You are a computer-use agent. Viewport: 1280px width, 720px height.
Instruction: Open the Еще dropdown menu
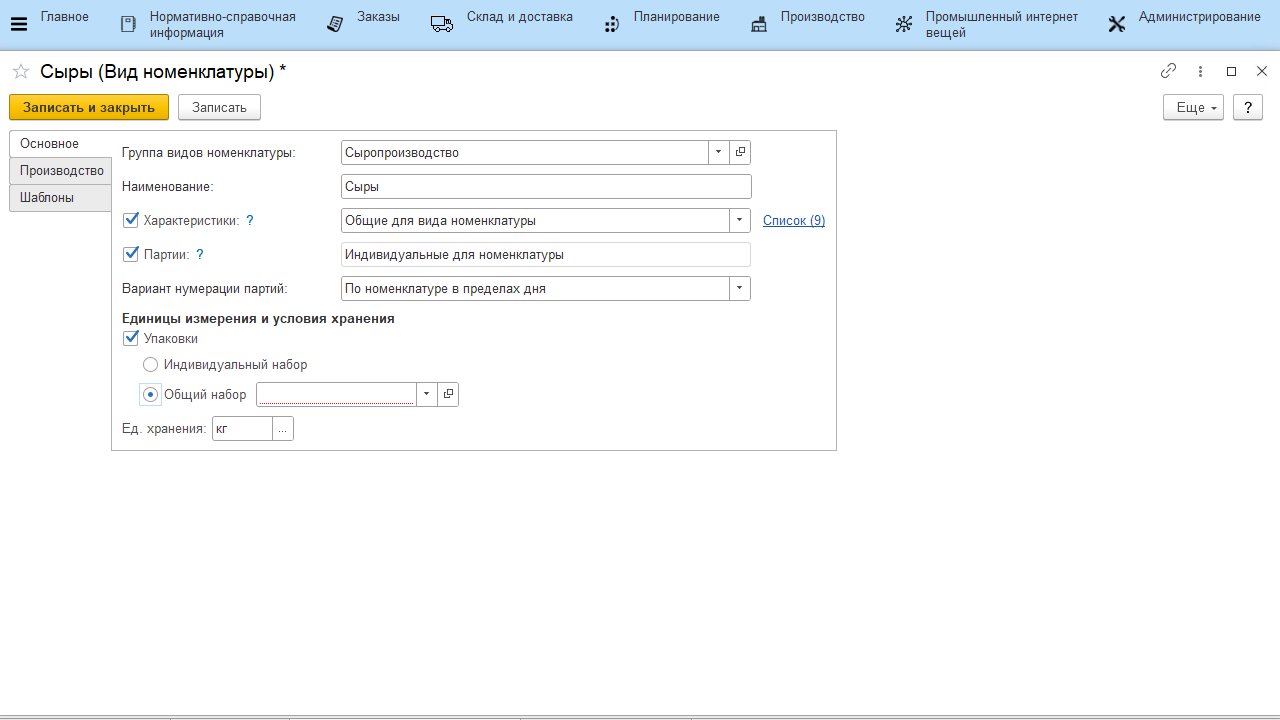pyautogui.click(x=1193, y=107)
